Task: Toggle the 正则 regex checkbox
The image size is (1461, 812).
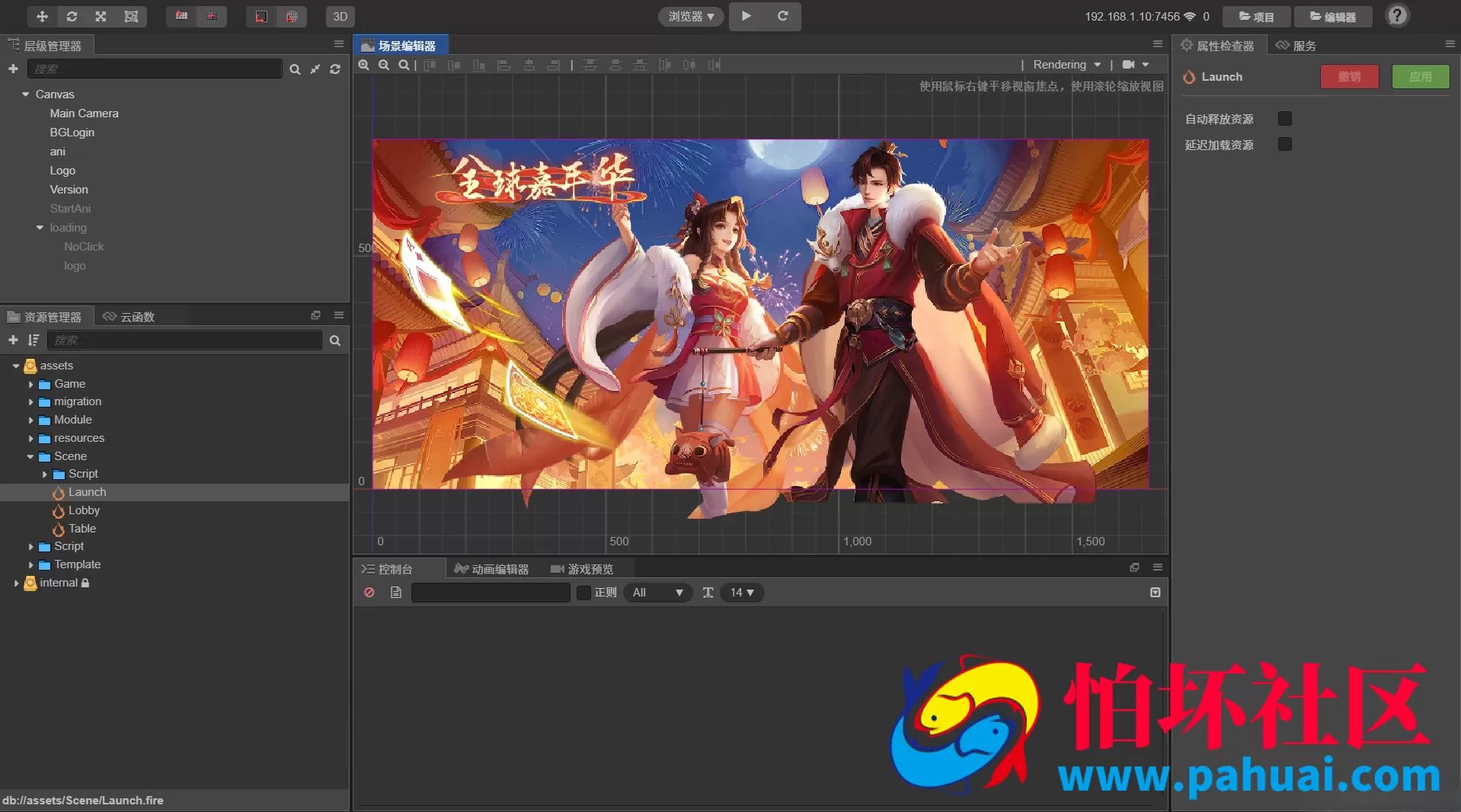Action: pos(583,593)
